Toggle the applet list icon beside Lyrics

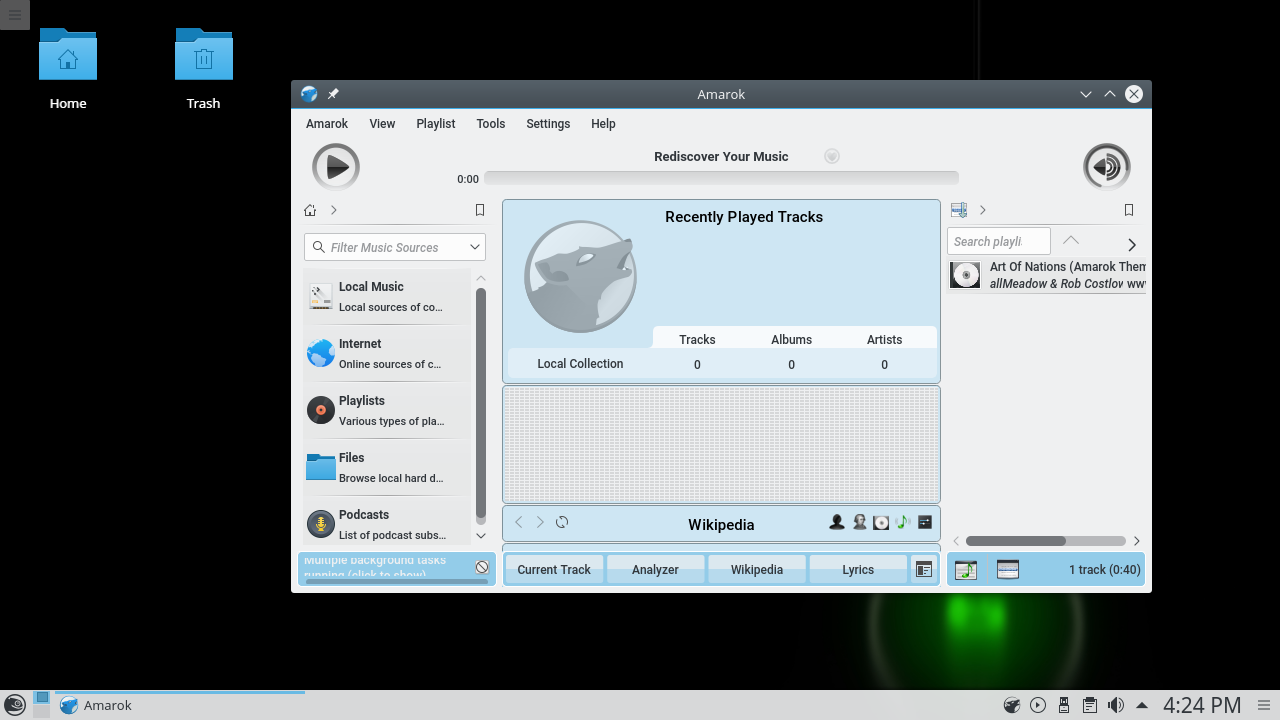click(924, 570)
